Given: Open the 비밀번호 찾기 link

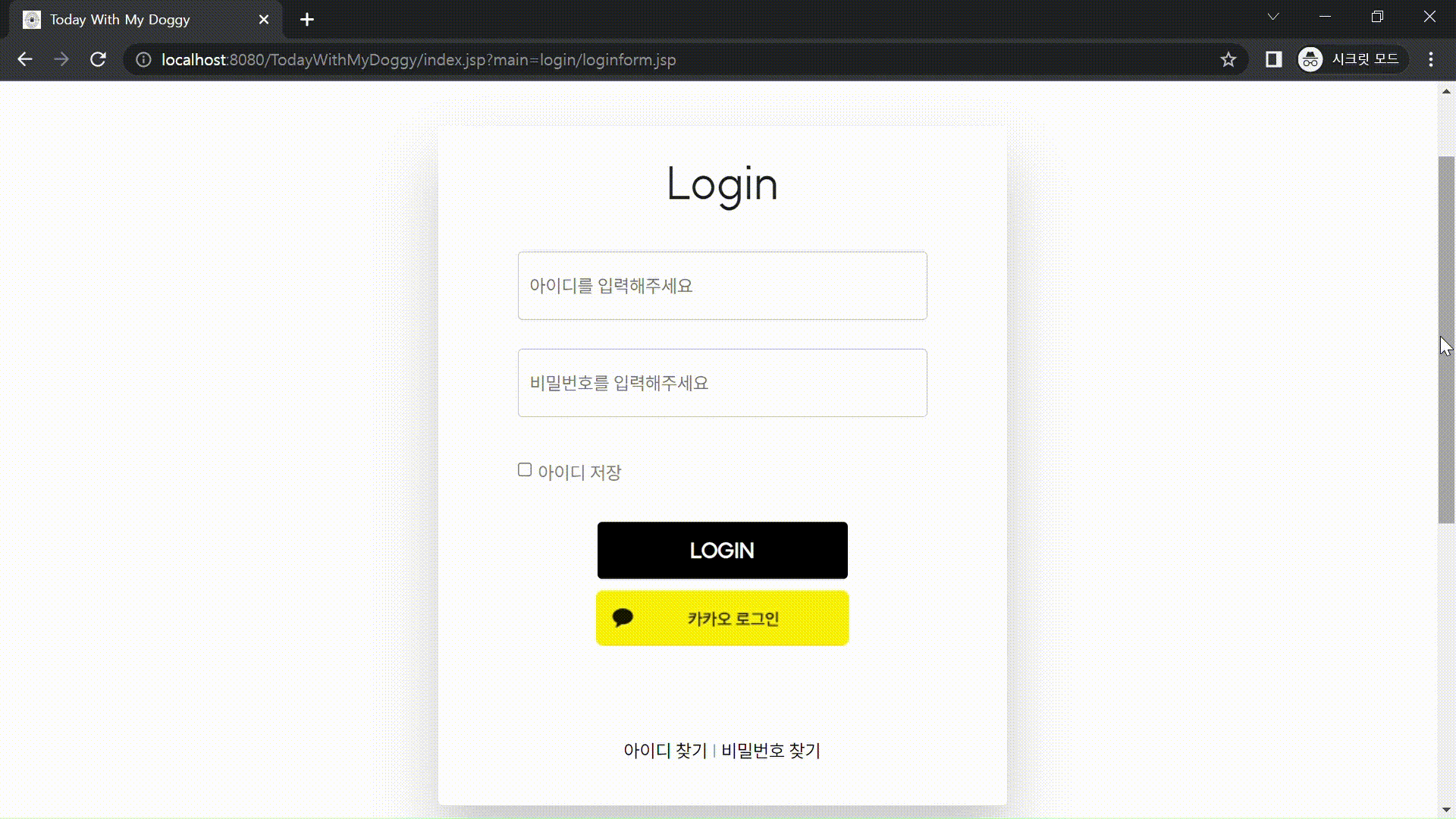Looking at the screenshot, I should [x=770, y=750].
